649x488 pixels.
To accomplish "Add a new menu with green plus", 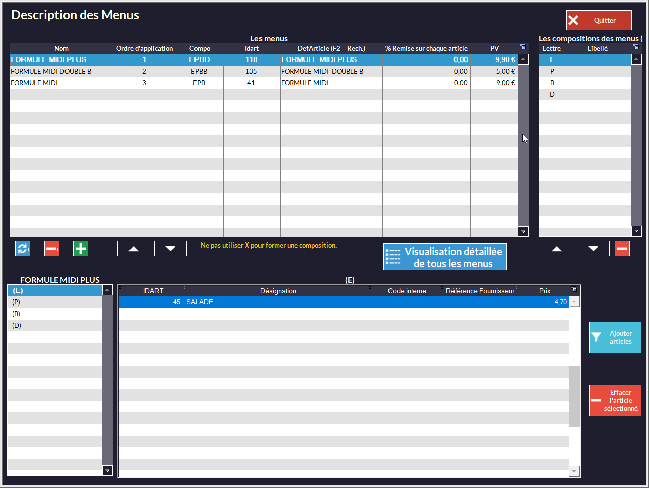I will (x=81, y=248).
